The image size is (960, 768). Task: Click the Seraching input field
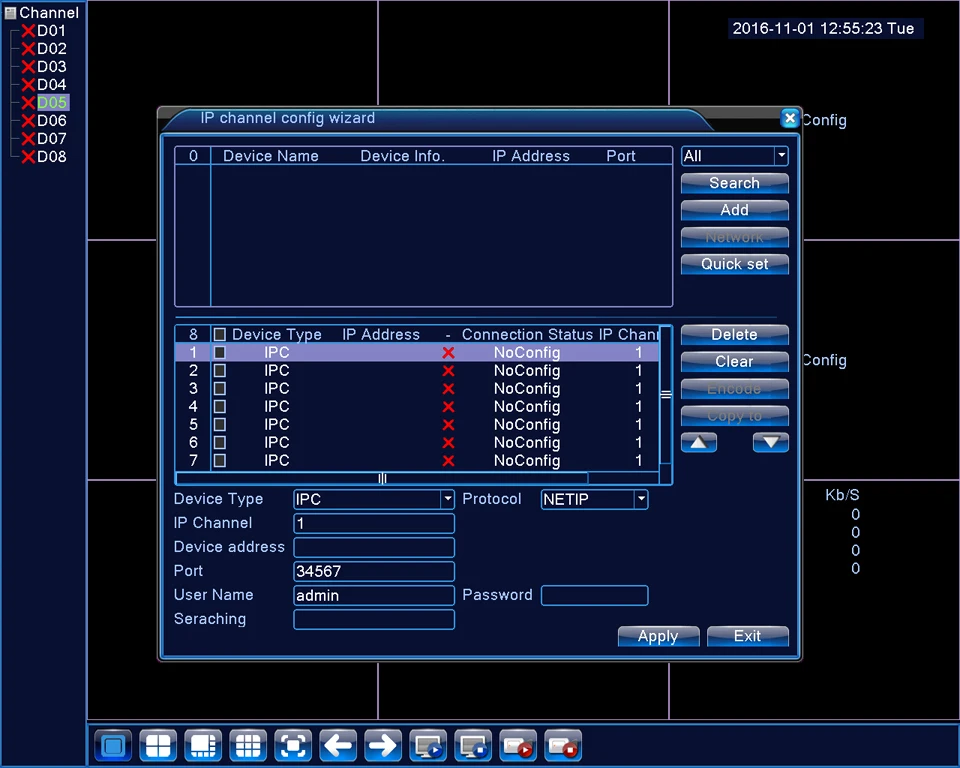(374, 619)
